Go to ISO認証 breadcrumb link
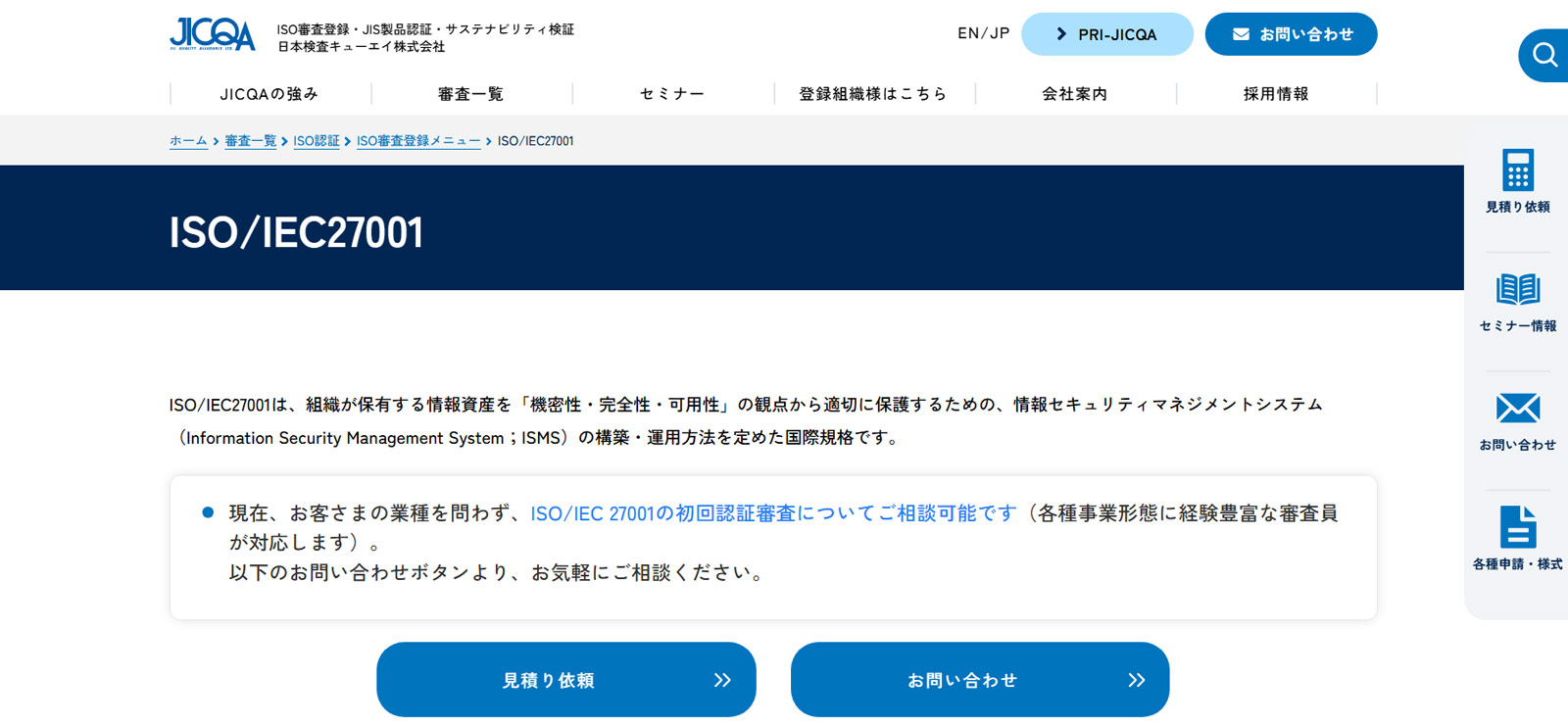 (317, 141)
